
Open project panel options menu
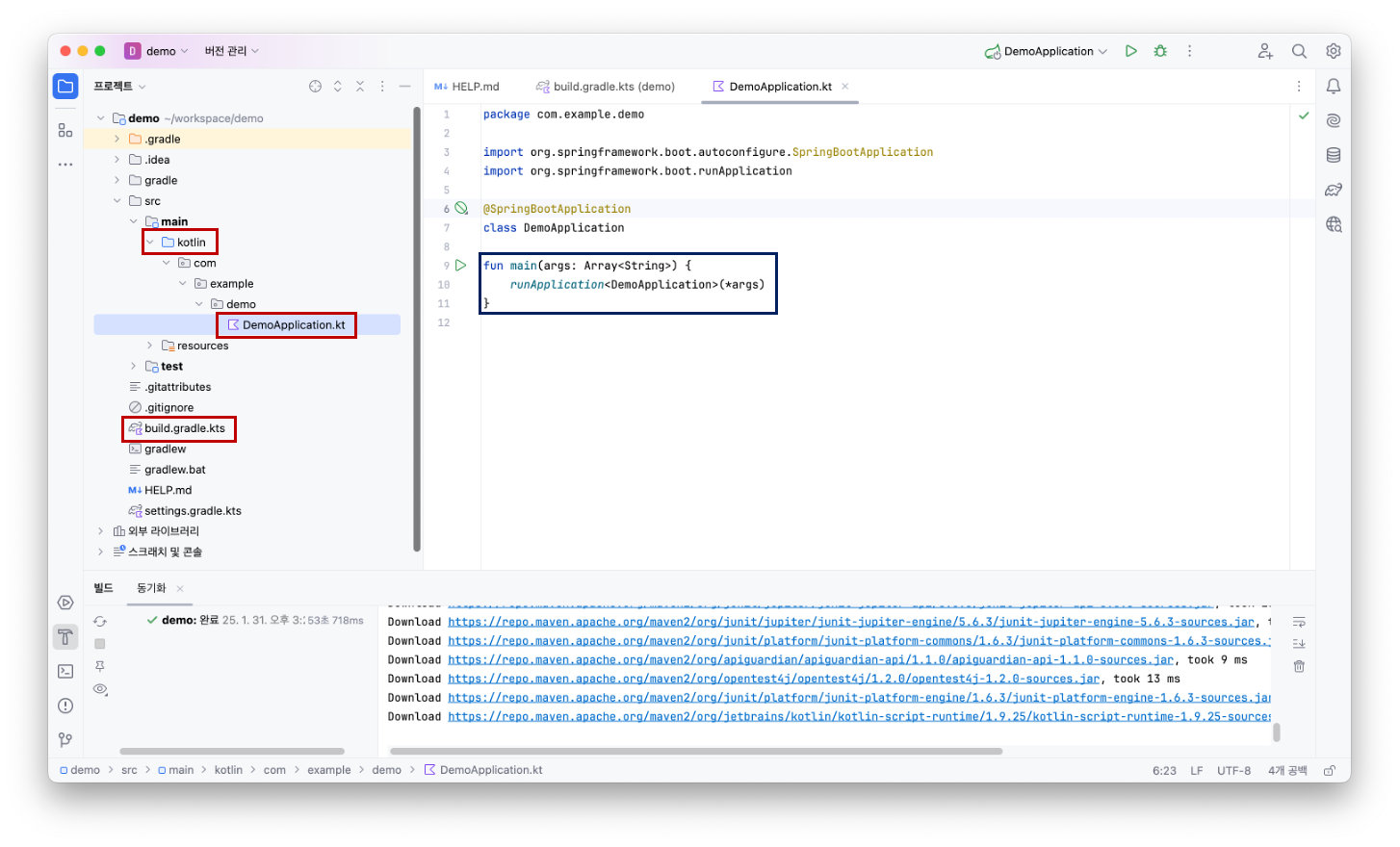[x=382, y=87]
